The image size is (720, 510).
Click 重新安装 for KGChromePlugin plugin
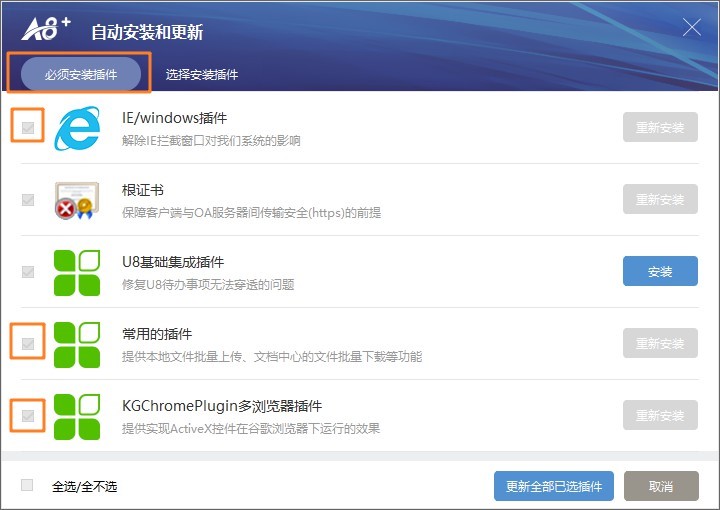coord(660,416)
